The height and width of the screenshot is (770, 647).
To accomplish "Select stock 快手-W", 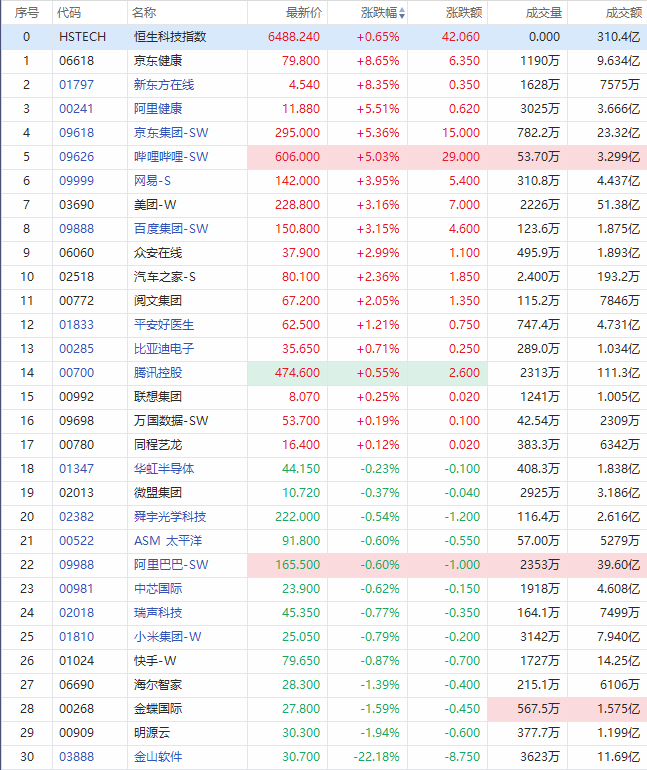I will point(155,661).
